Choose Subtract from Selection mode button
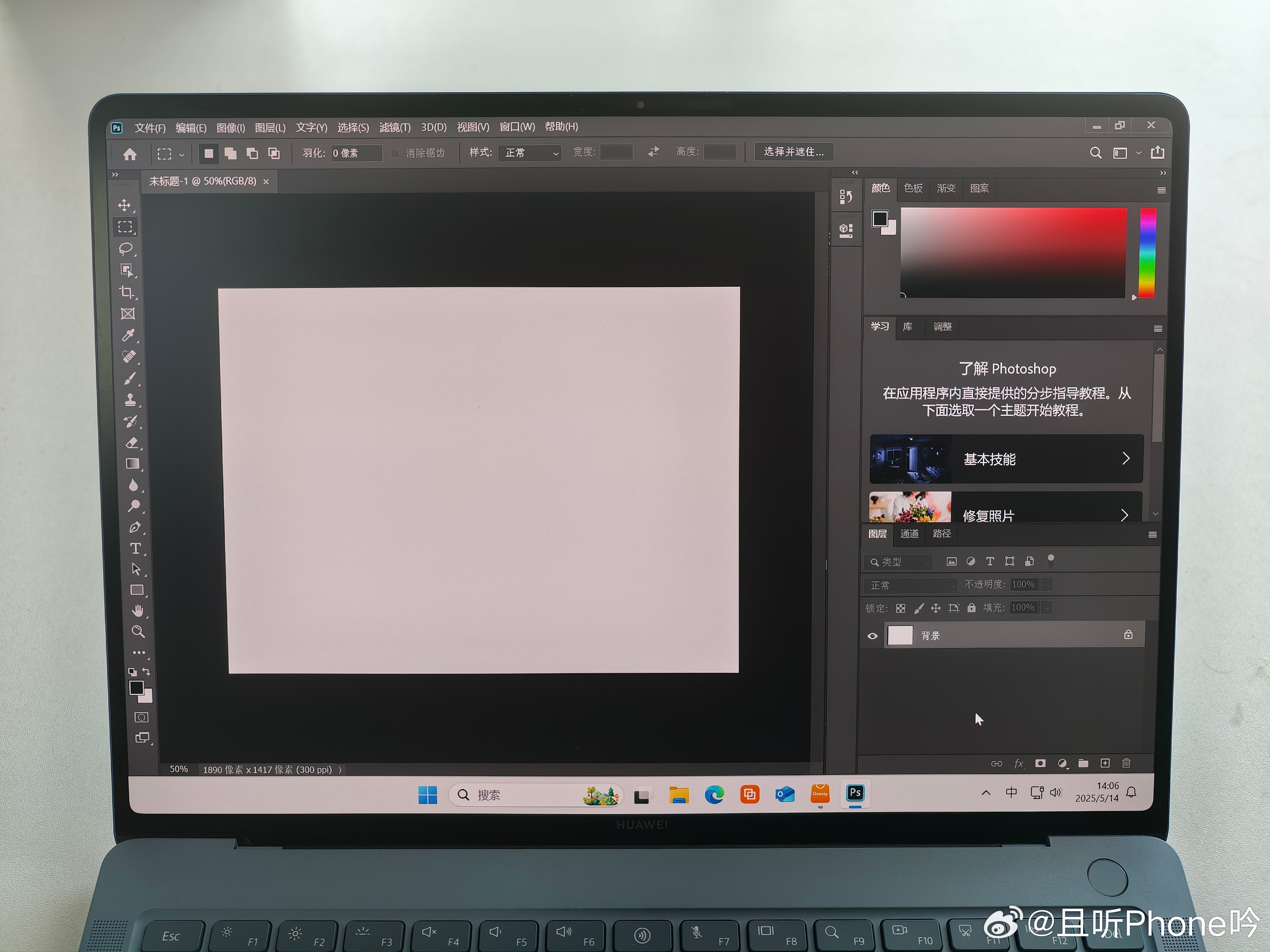This screenshot has height=952, width=1270. 252,153
